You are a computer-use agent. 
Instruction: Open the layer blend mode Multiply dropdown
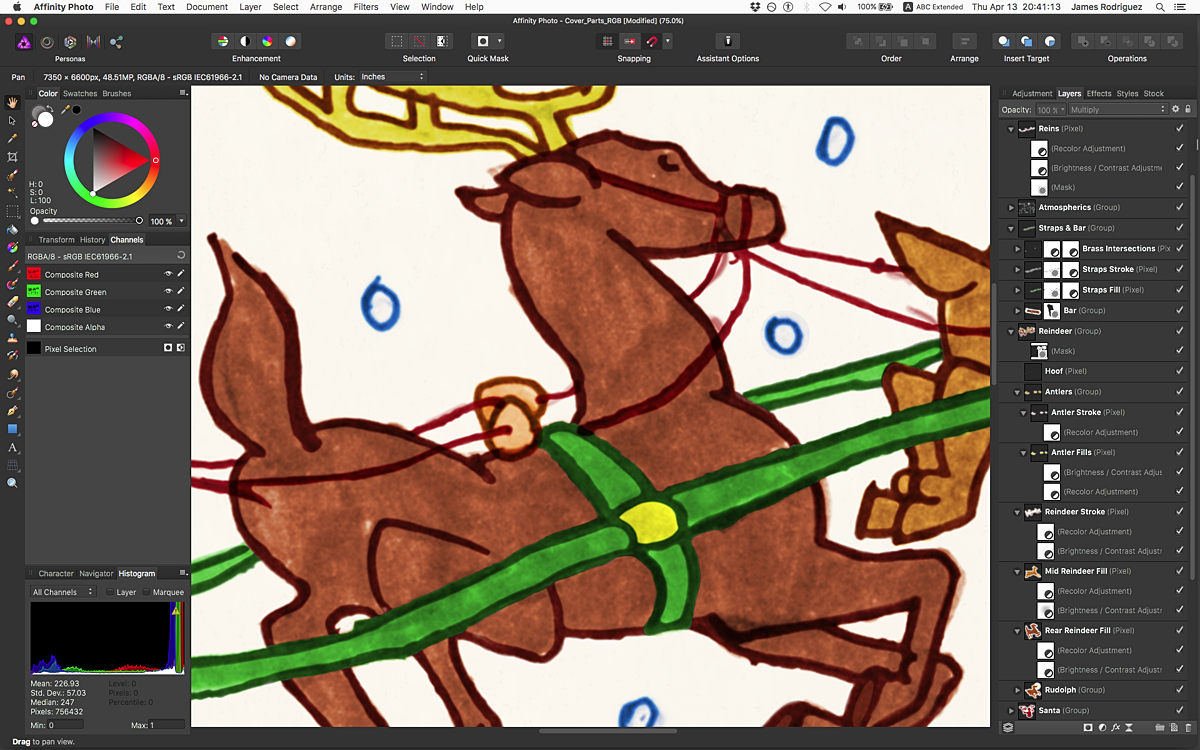pyautogui.click(x=1117, y=109)
